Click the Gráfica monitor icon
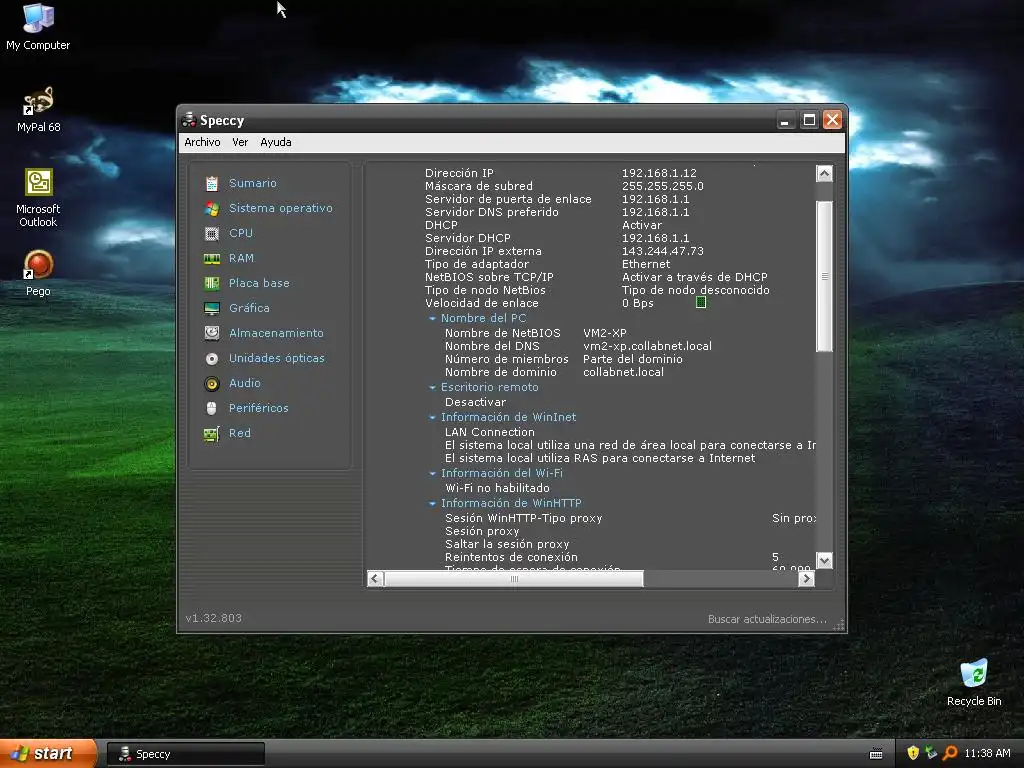The height and width of the screenshot is (768, 1024). (x=212, y=308)
